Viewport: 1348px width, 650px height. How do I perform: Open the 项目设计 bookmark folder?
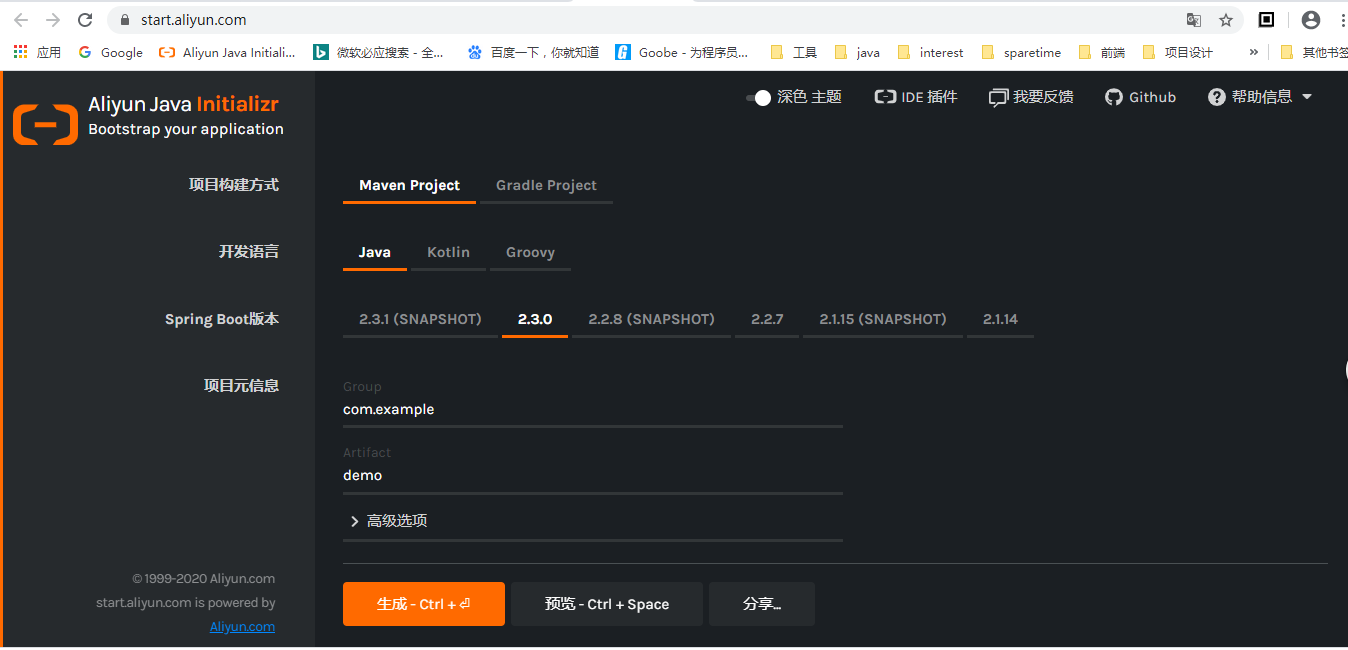click(x=1177, y=52)
